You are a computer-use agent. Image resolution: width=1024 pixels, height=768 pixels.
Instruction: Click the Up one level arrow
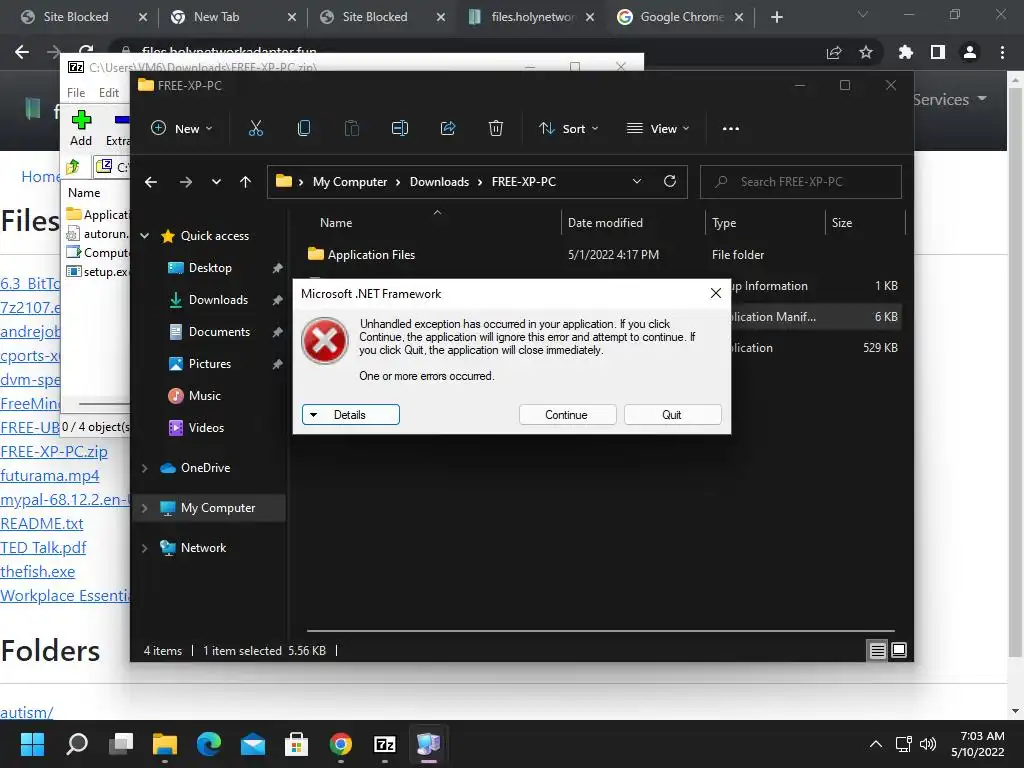246,182
